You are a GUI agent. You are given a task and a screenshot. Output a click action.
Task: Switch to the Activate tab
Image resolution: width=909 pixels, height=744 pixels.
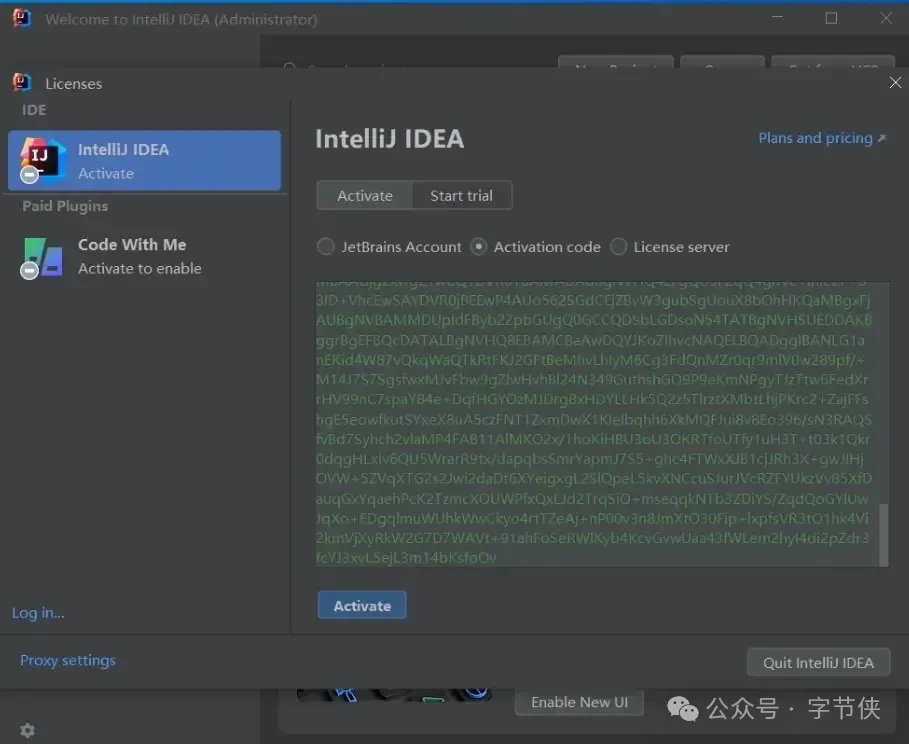click(365, 195)
